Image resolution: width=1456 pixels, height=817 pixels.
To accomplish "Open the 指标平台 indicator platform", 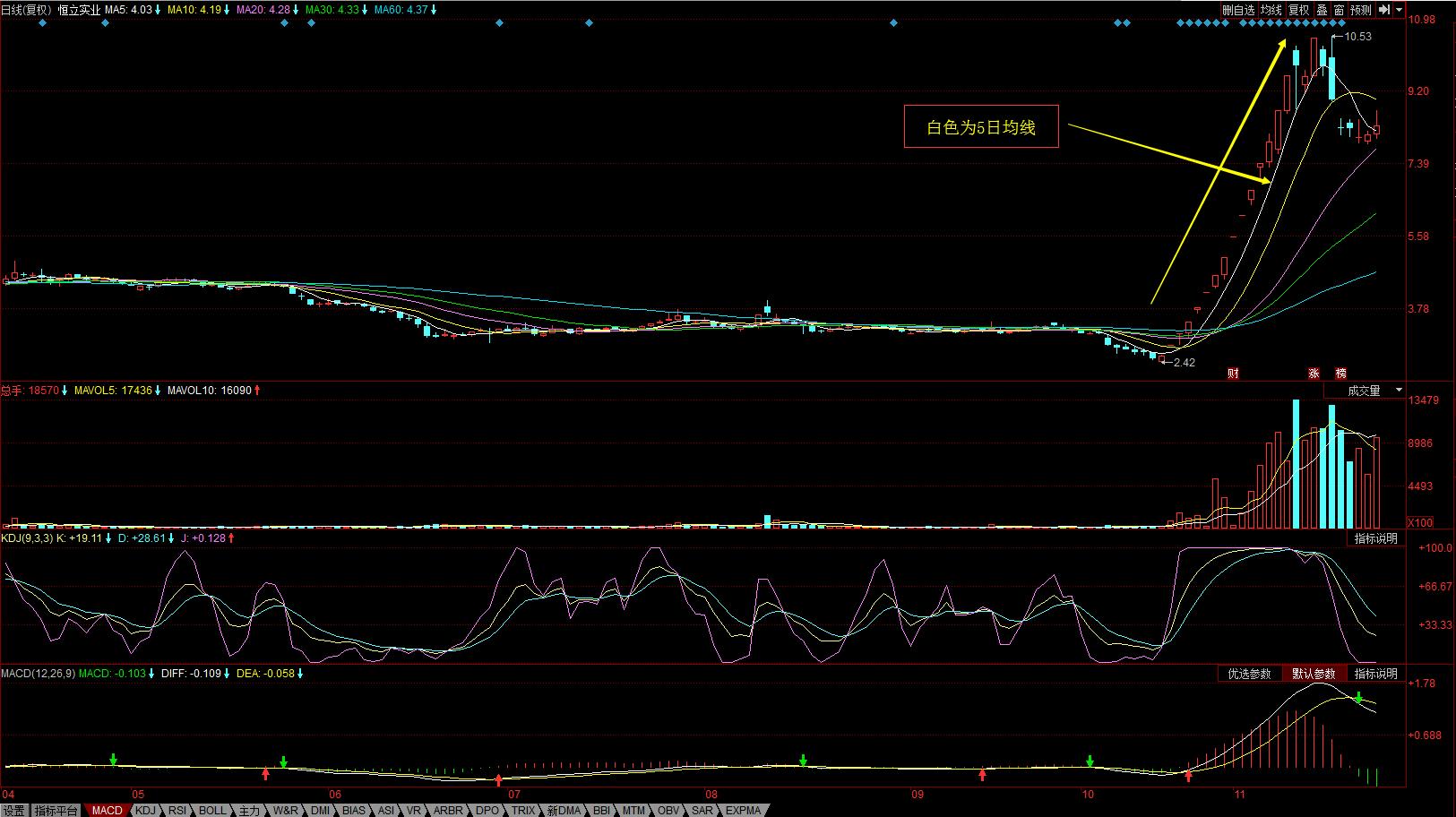I will (x=56, y=811).
